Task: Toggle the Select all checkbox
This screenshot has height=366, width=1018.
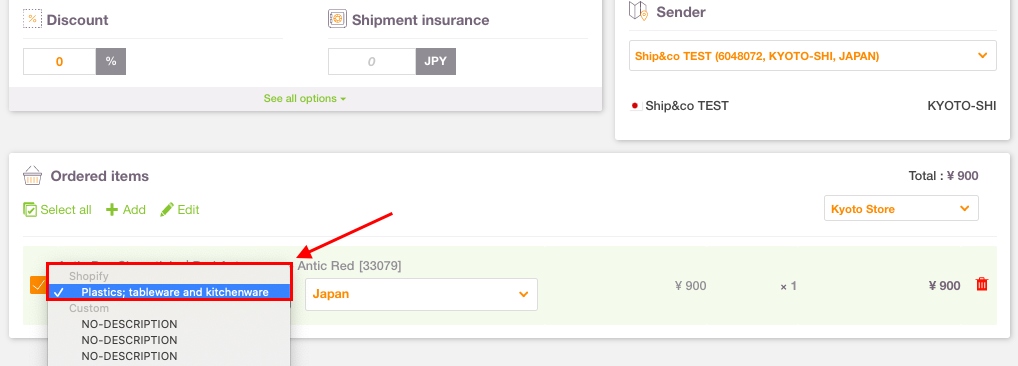Action: (30, 210)
